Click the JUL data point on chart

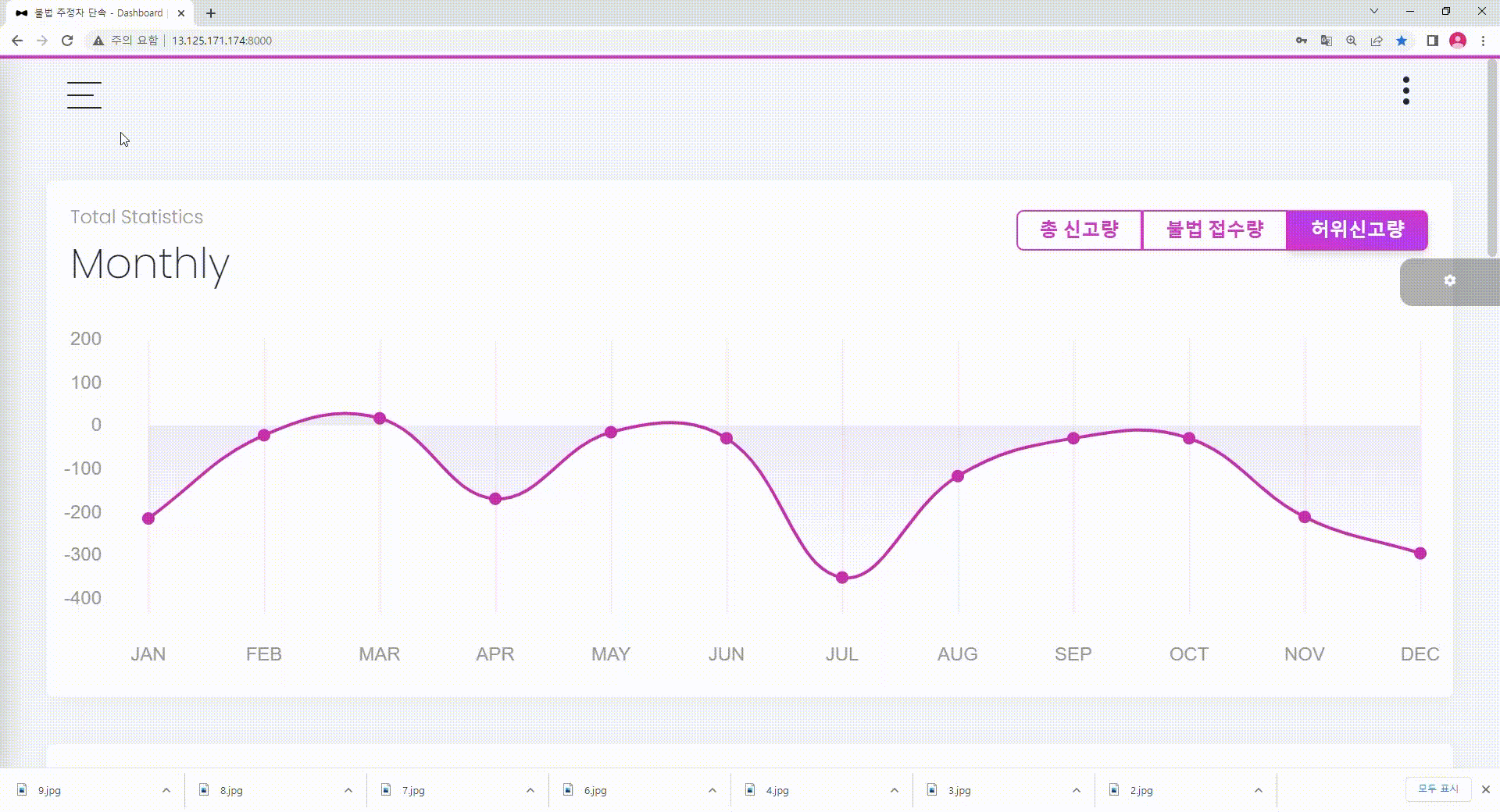click(842, 578)
